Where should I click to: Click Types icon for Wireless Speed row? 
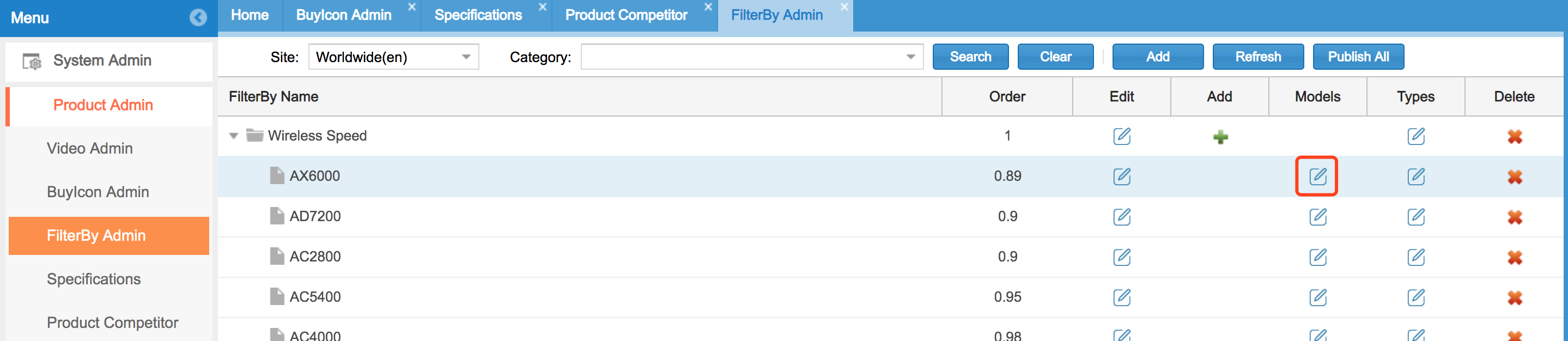click(1416, 136)
